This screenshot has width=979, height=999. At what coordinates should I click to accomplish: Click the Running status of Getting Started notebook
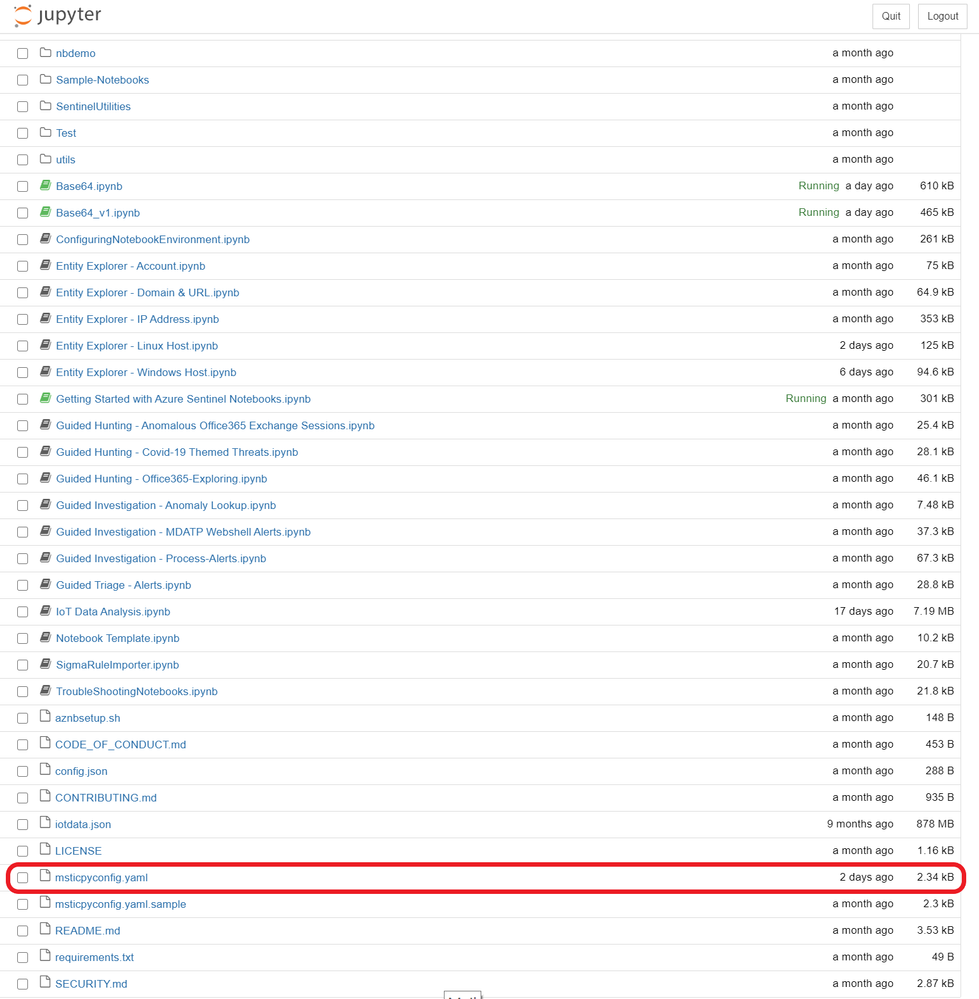pyautogui.click(x=806, y=398)
